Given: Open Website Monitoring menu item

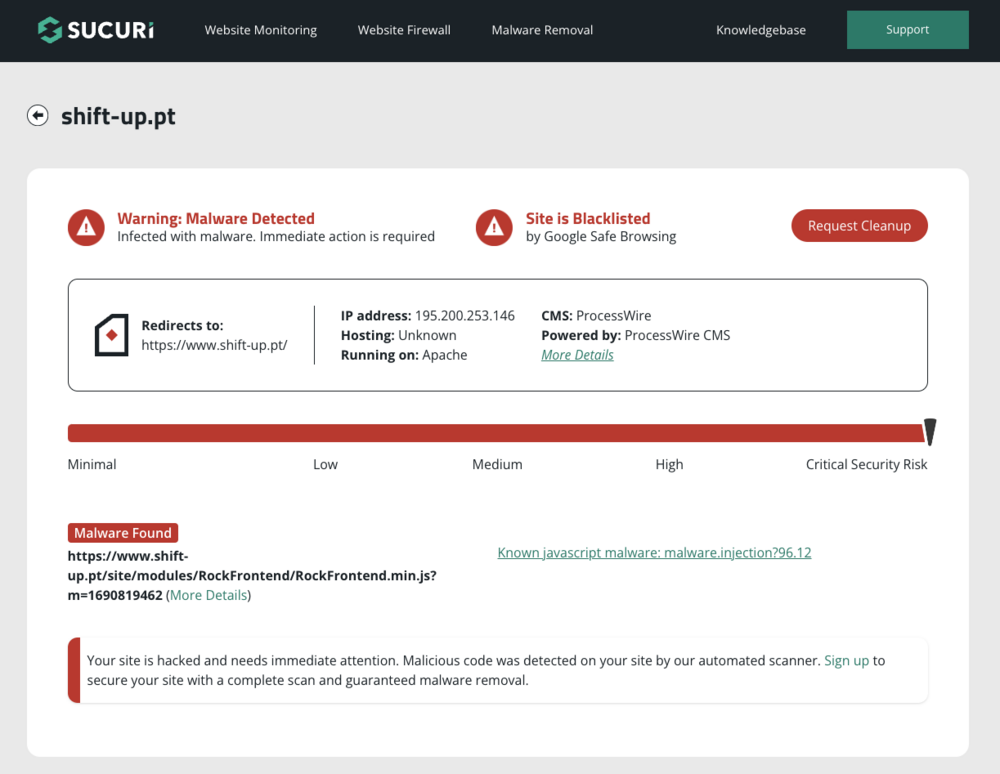Looking at the screenshot, I should 260,30.
